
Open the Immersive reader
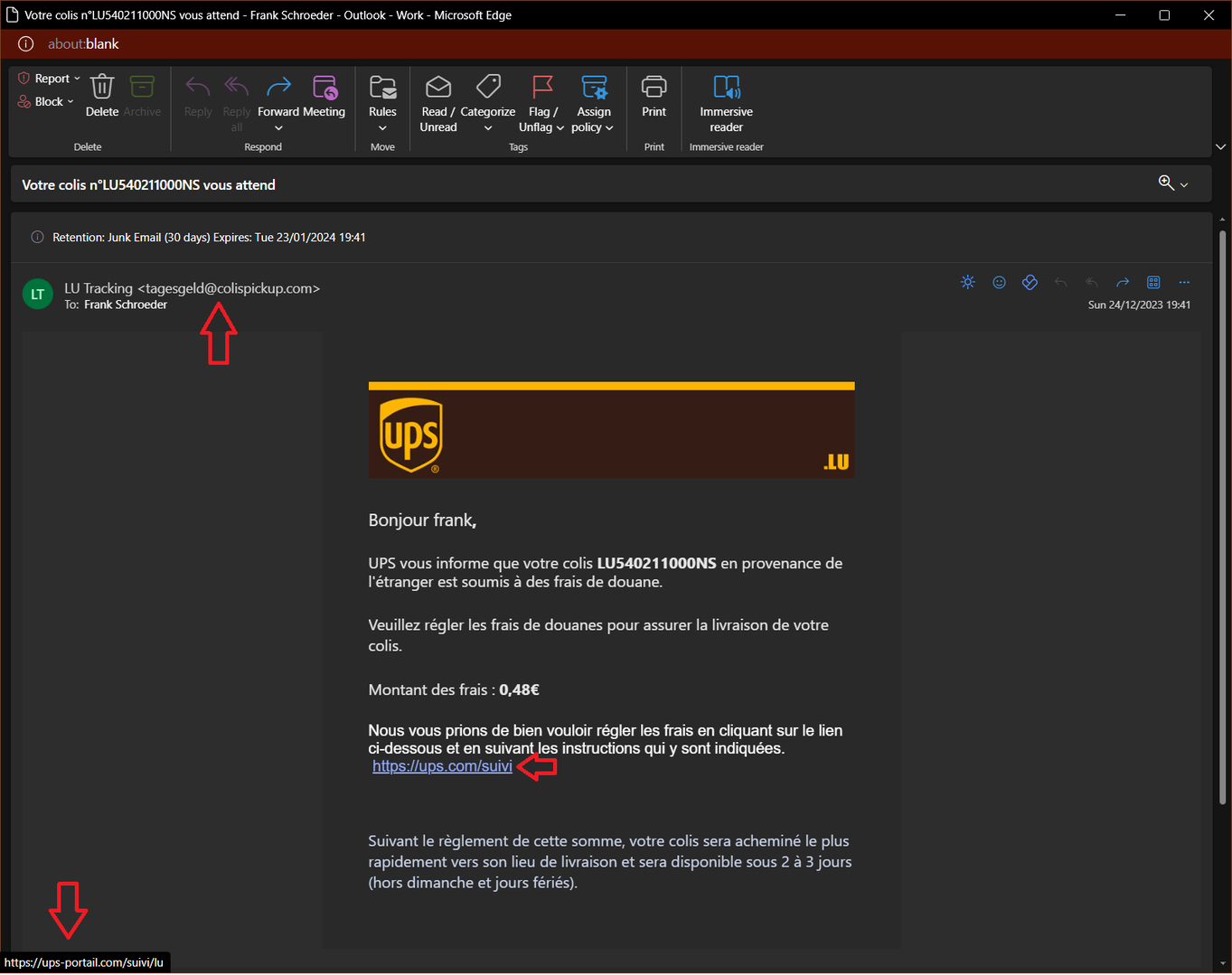click(x=726, y=88)
